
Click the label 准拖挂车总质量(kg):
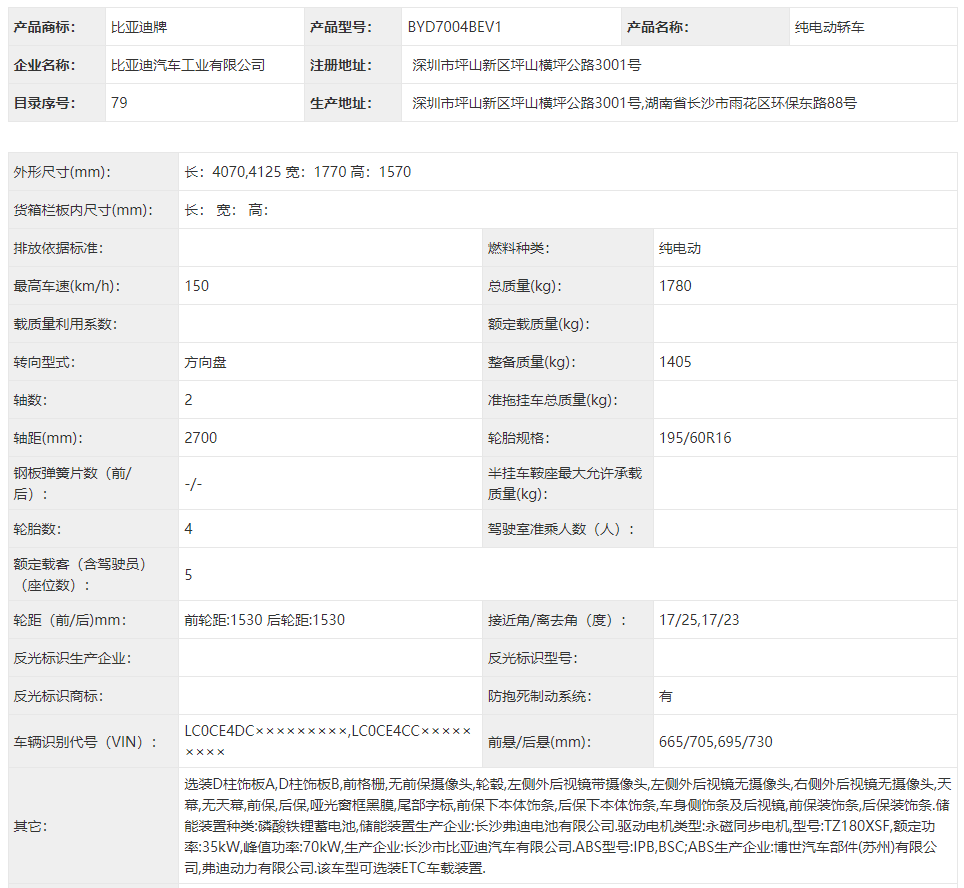pos(553,400)
